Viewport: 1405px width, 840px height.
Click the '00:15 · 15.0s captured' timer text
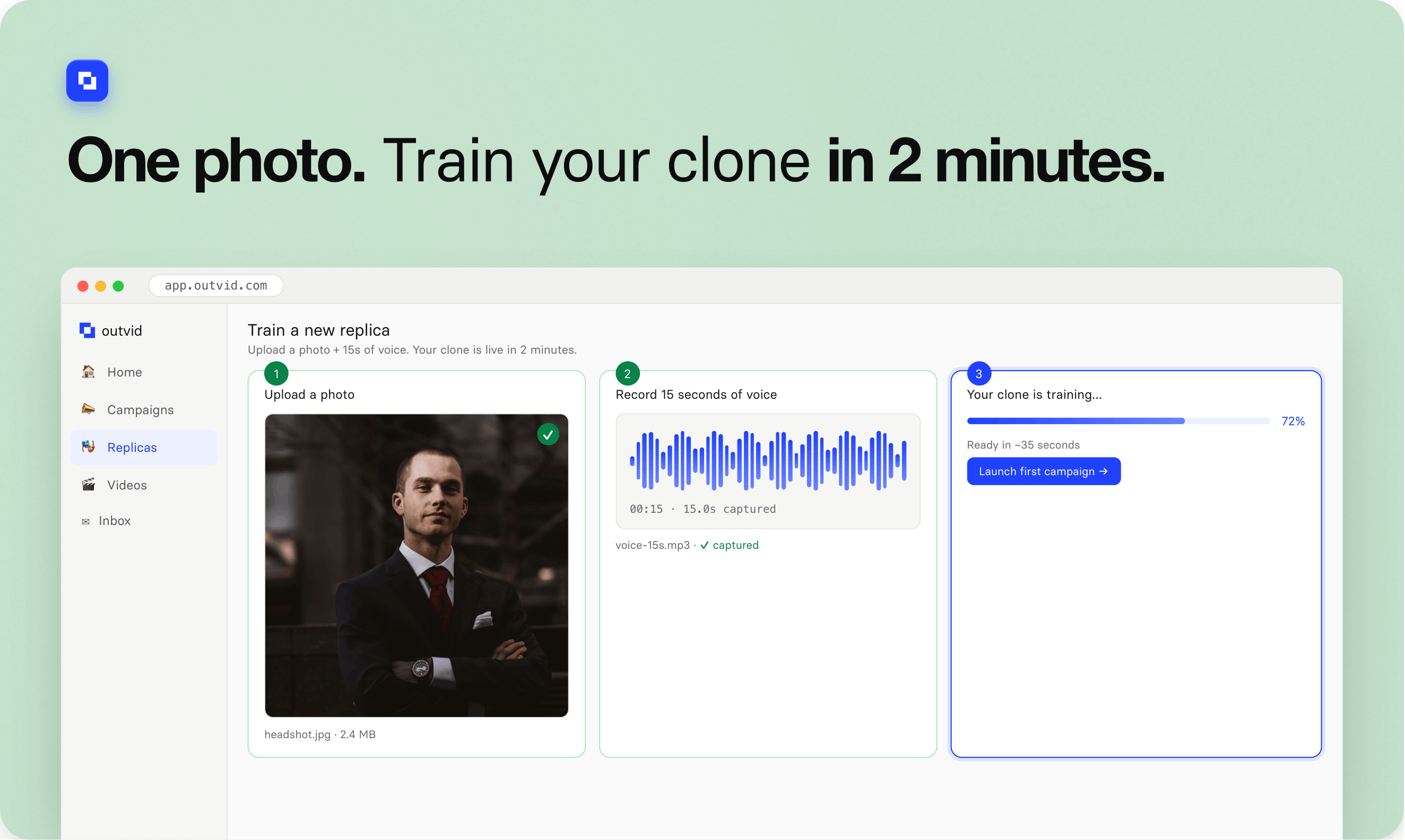click(704, 510)
